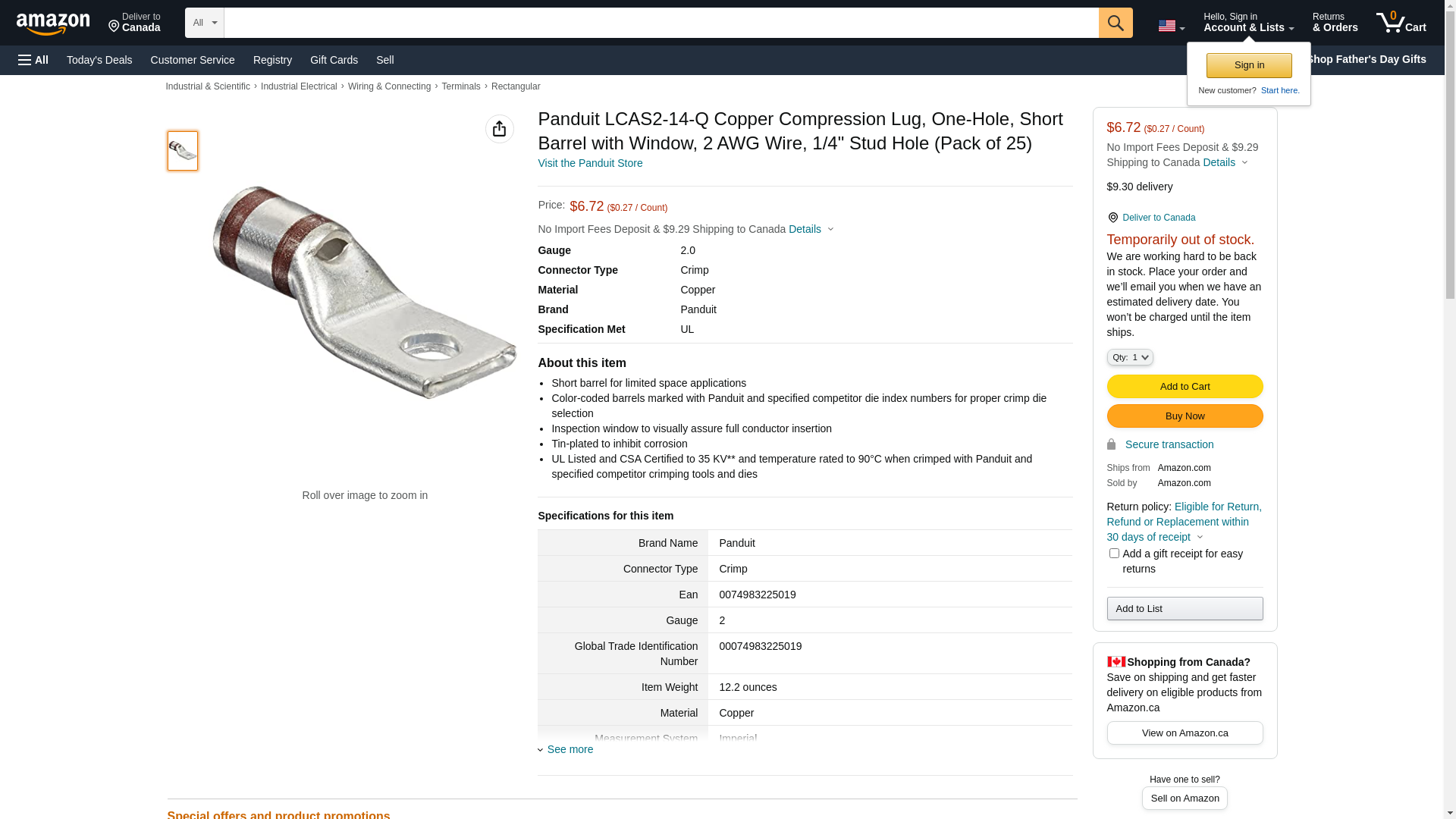This screenshot has width=1456, height=819.
Task: Click the Canada flag shopping icon
Action: 1116,661
